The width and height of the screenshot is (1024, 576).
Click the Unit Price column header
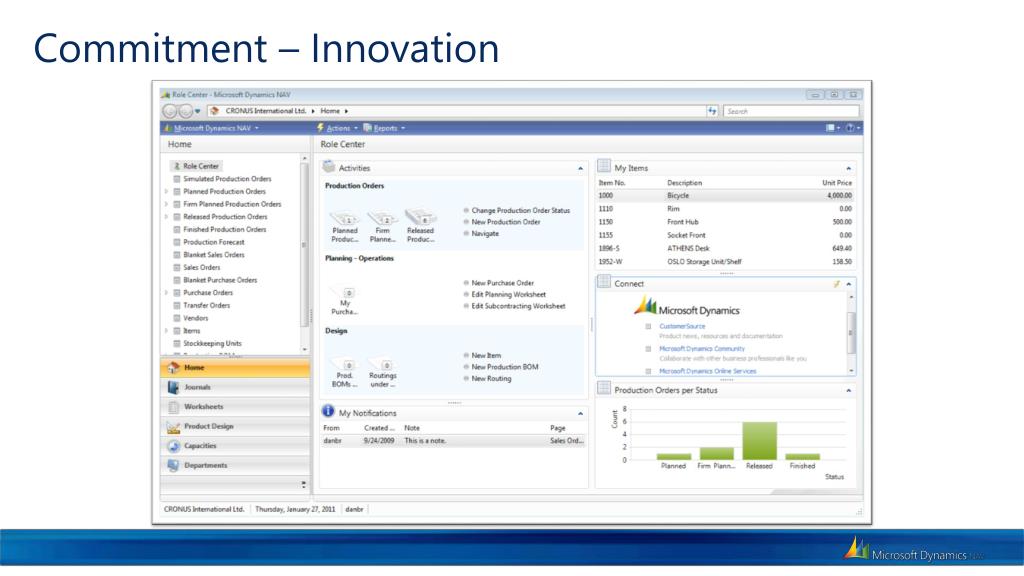(837, 183)
